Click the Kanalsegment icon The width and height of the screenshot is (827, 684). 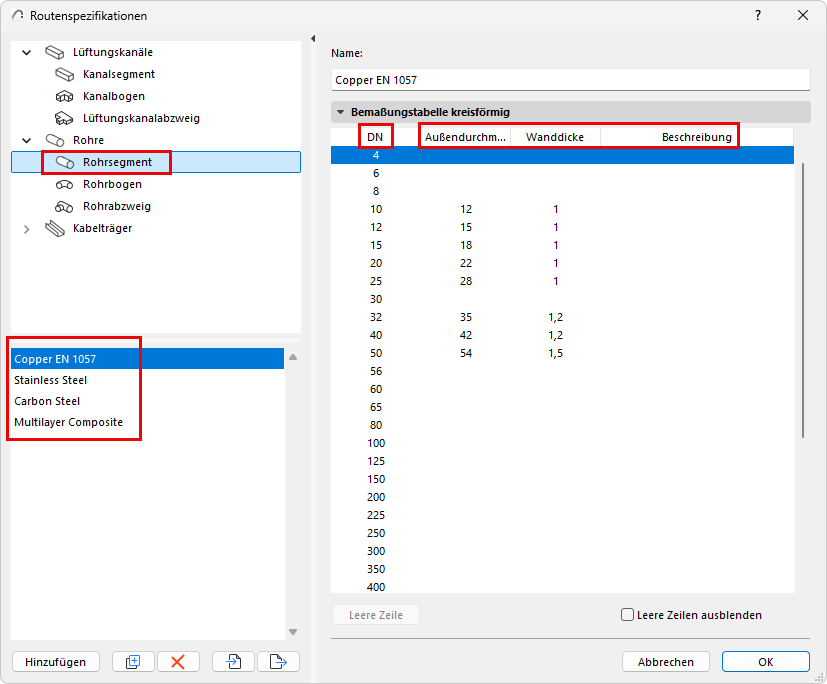coord(65,74)
